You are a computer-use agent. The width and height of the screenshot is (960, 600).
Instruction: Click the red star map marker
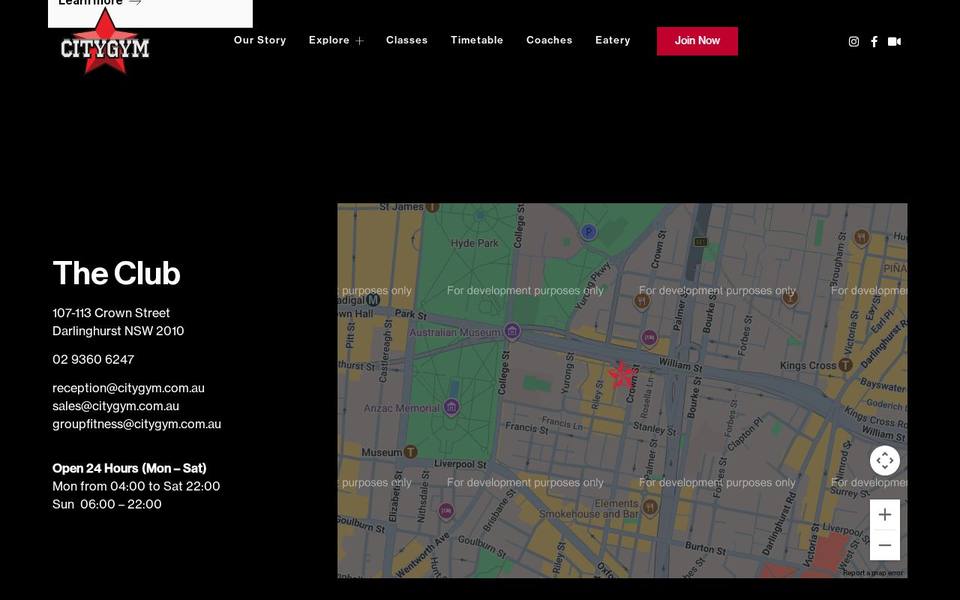pos(622,374)
